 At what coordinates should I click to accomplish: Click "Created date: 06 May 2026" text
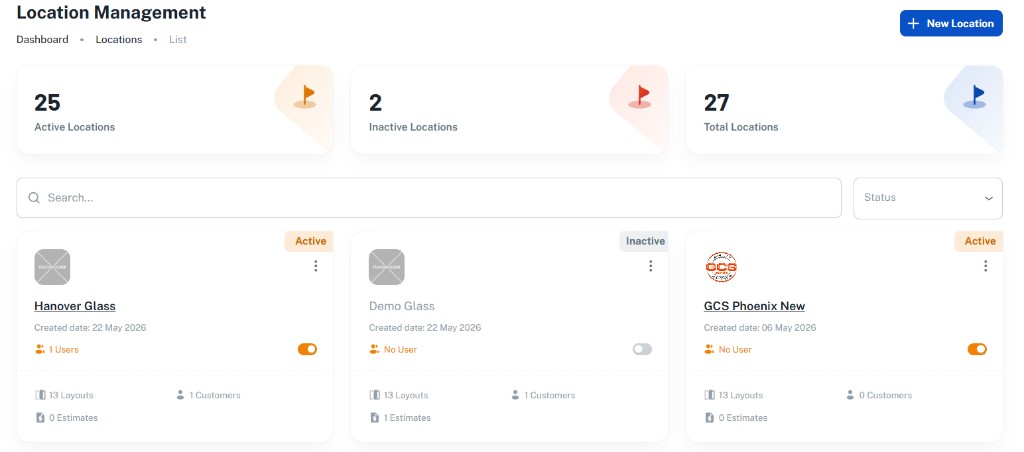coord(760,327)
